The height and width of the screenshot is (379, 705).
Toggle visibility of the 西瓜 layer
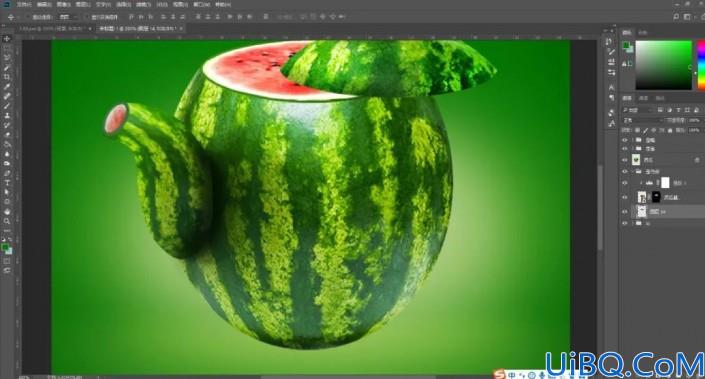coord(625,160)
